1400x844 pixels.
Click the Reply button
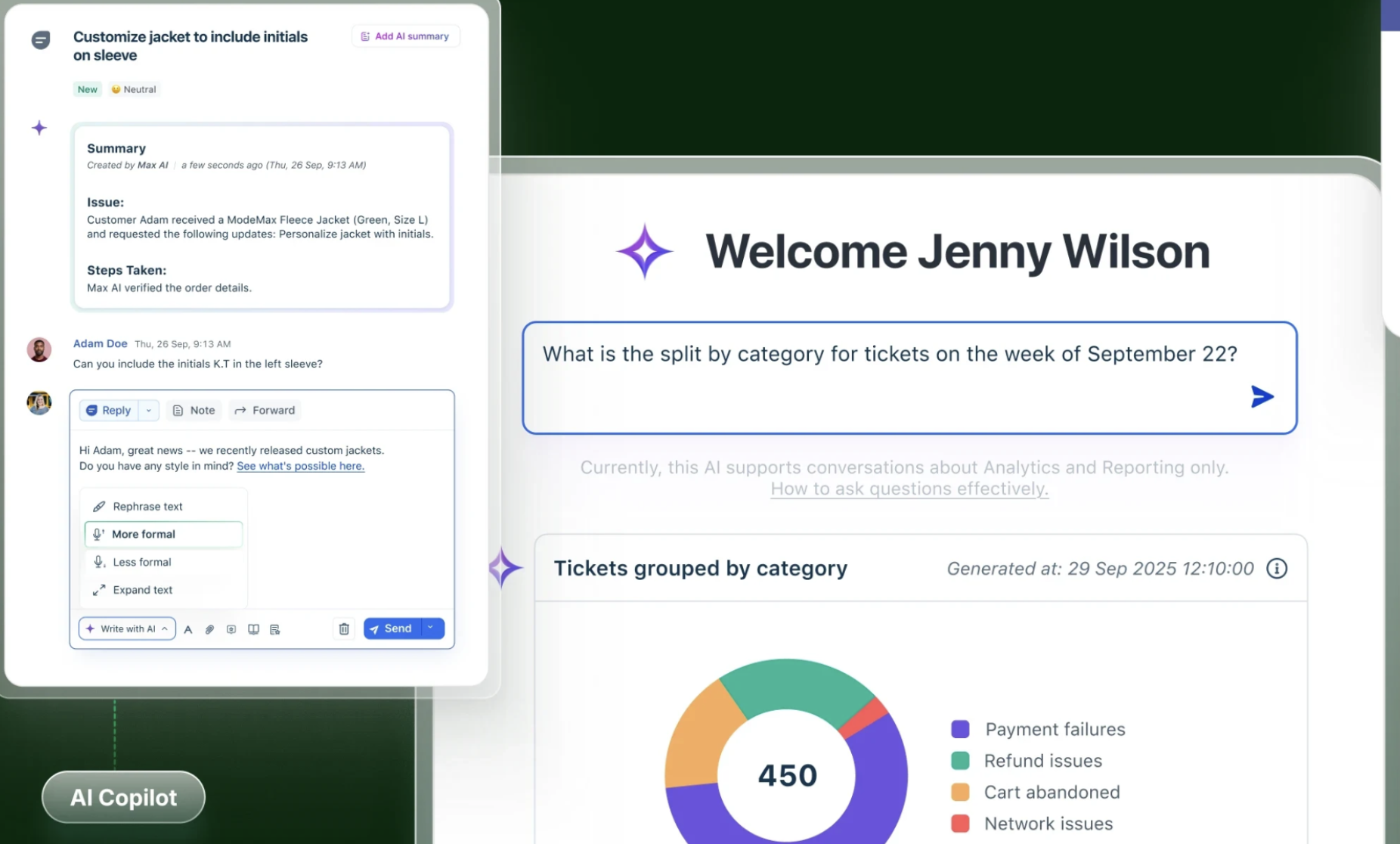pyautogui.click(x=109, y=410)
